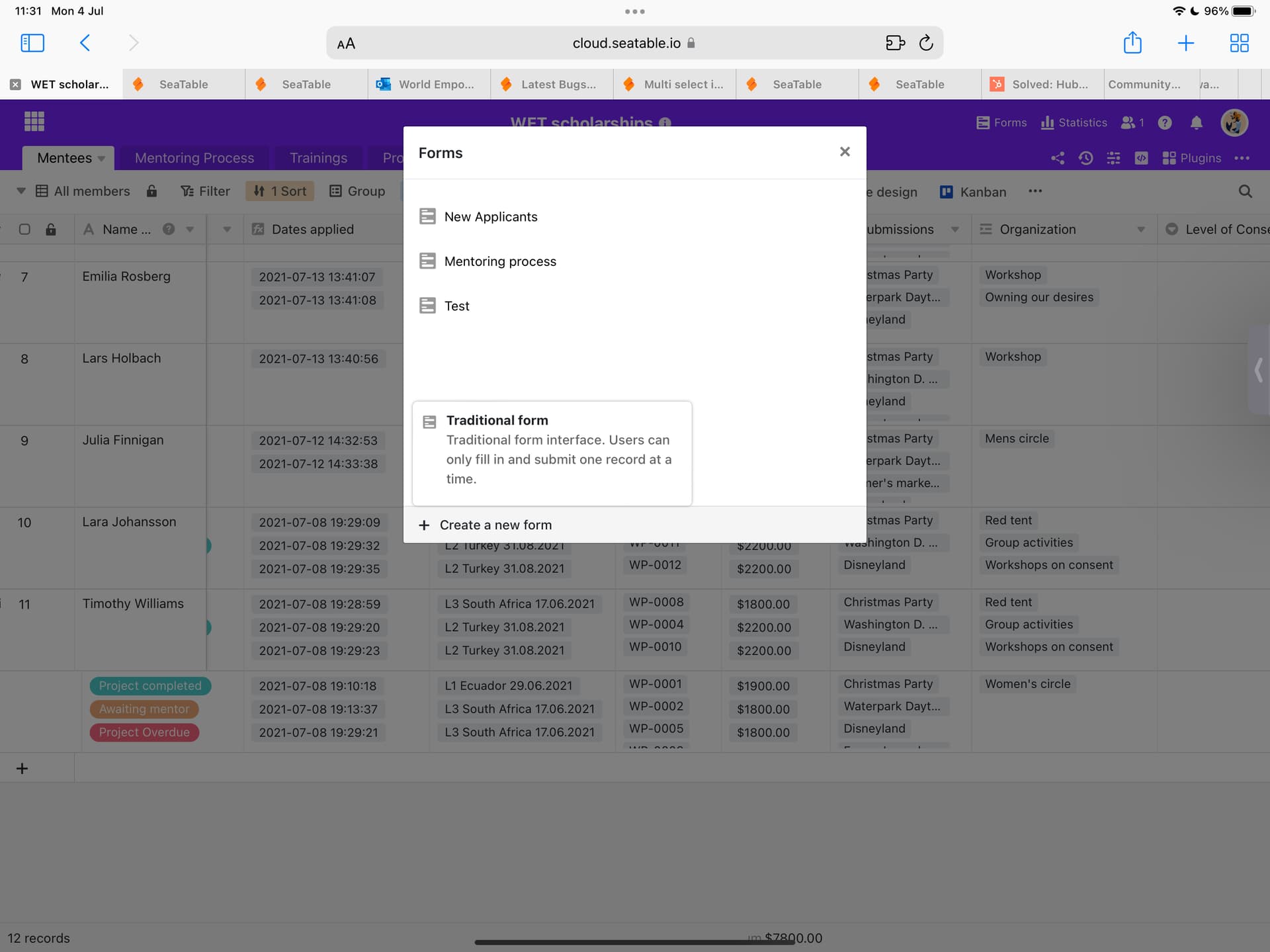The image size is (1270, 952).
Task: Click the Project completed green tag
Action: tap(150, 686)
